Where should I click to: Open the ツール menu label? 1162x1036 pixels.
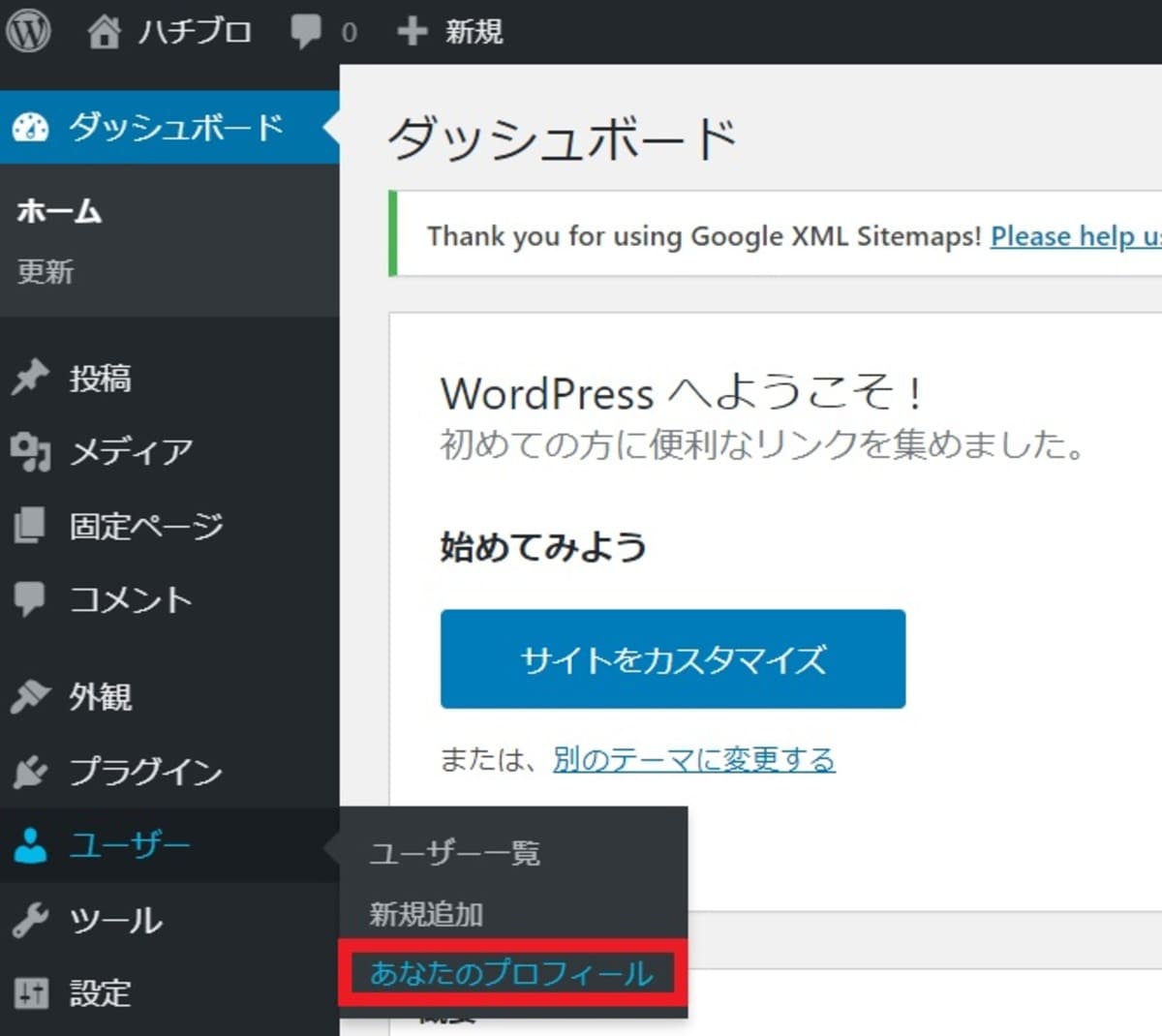pyautogui.click(x=115, y=920)
